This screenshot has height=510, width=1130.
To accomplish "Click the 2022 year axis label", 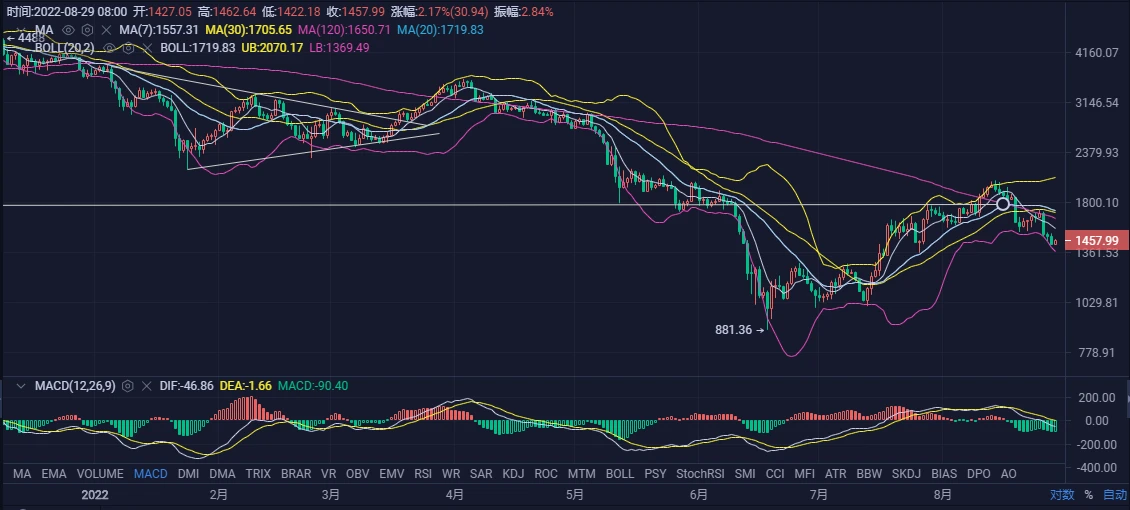I will pos(94,495).
